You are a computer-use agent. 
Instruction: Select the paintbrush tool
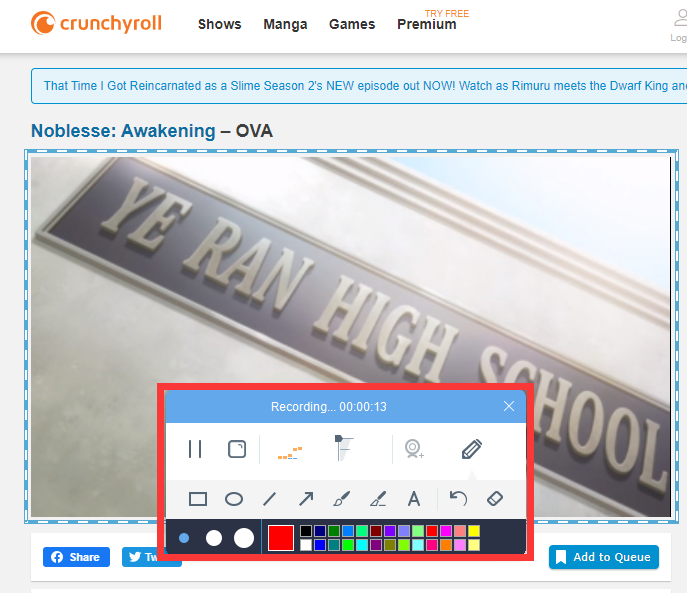342,499
